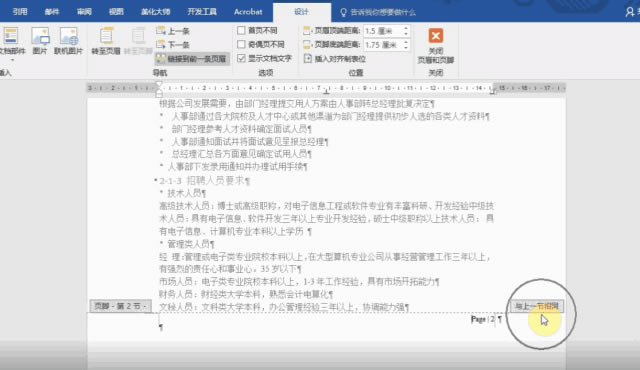Enable the 首页不同 checkbox
The height and width of the screenshot is (370, 640).
(x=241, y=30)
